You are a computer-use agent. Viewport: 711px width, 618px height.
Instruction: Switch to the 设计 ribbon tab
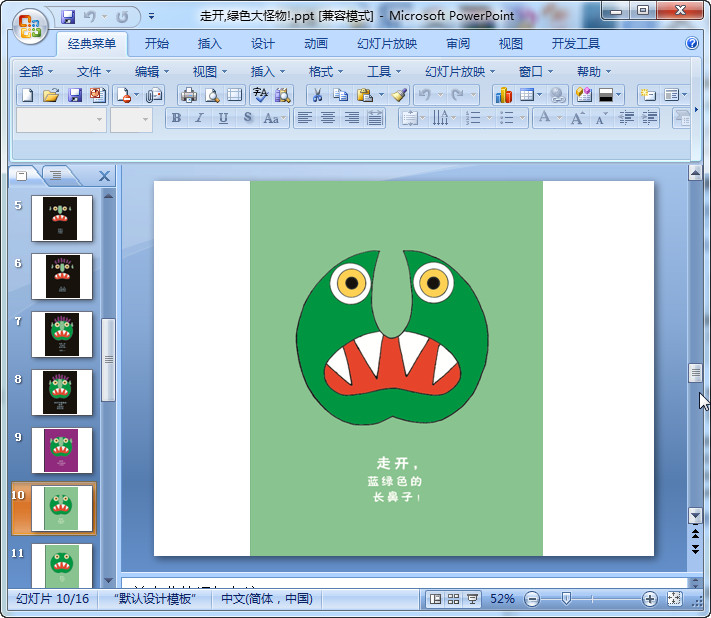click(263, 44)
